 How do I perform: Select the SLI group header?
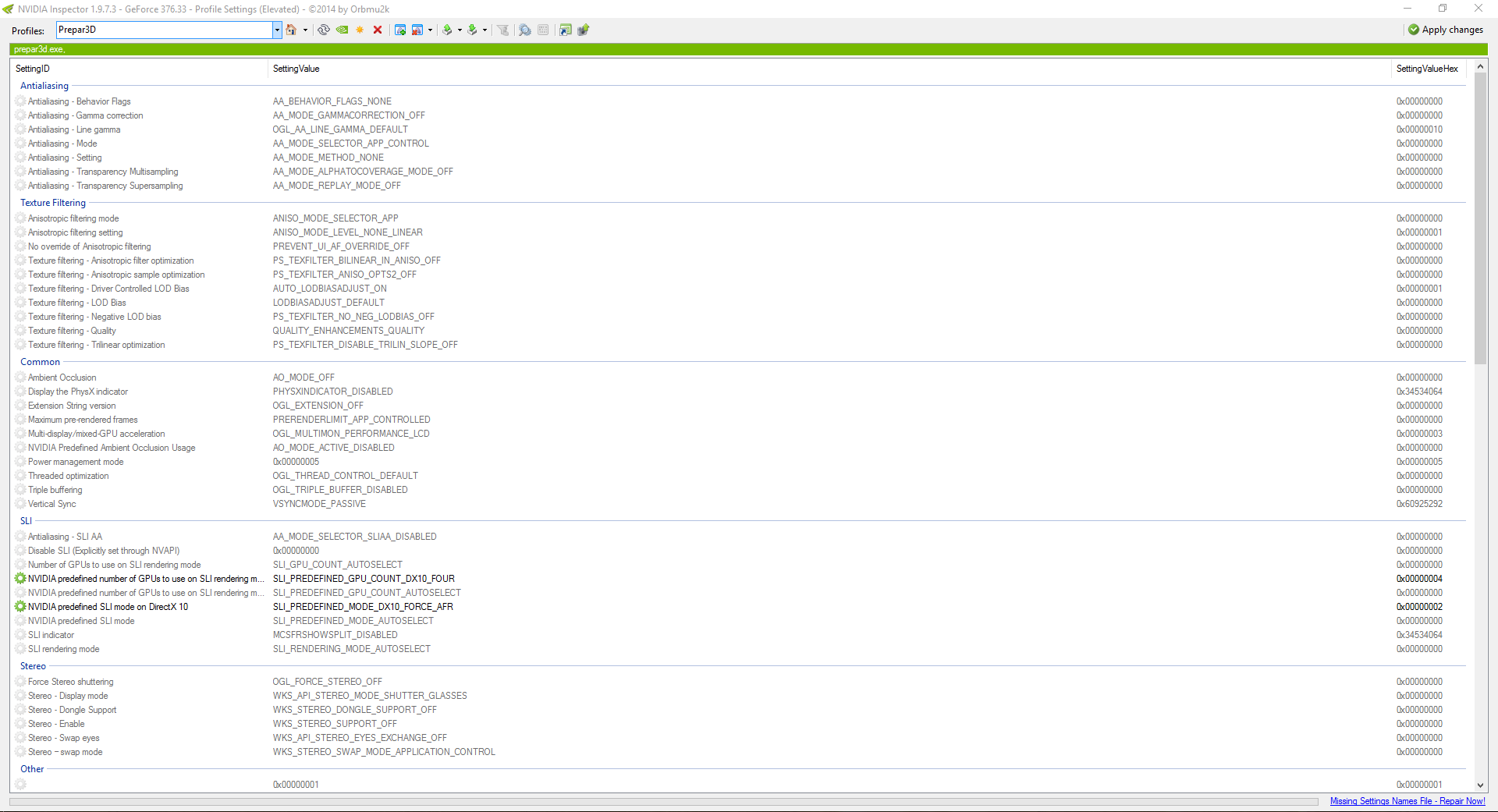[26, 521]
